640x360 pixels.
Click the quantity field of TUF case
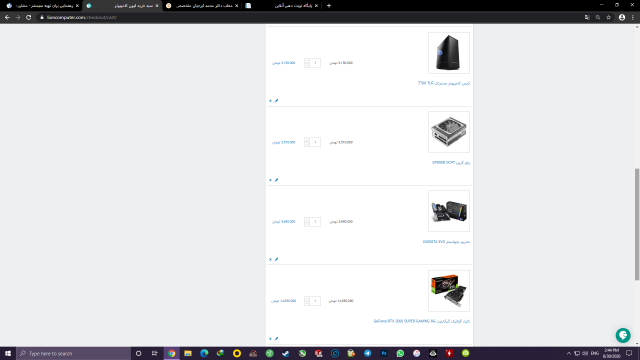[315, 63]
